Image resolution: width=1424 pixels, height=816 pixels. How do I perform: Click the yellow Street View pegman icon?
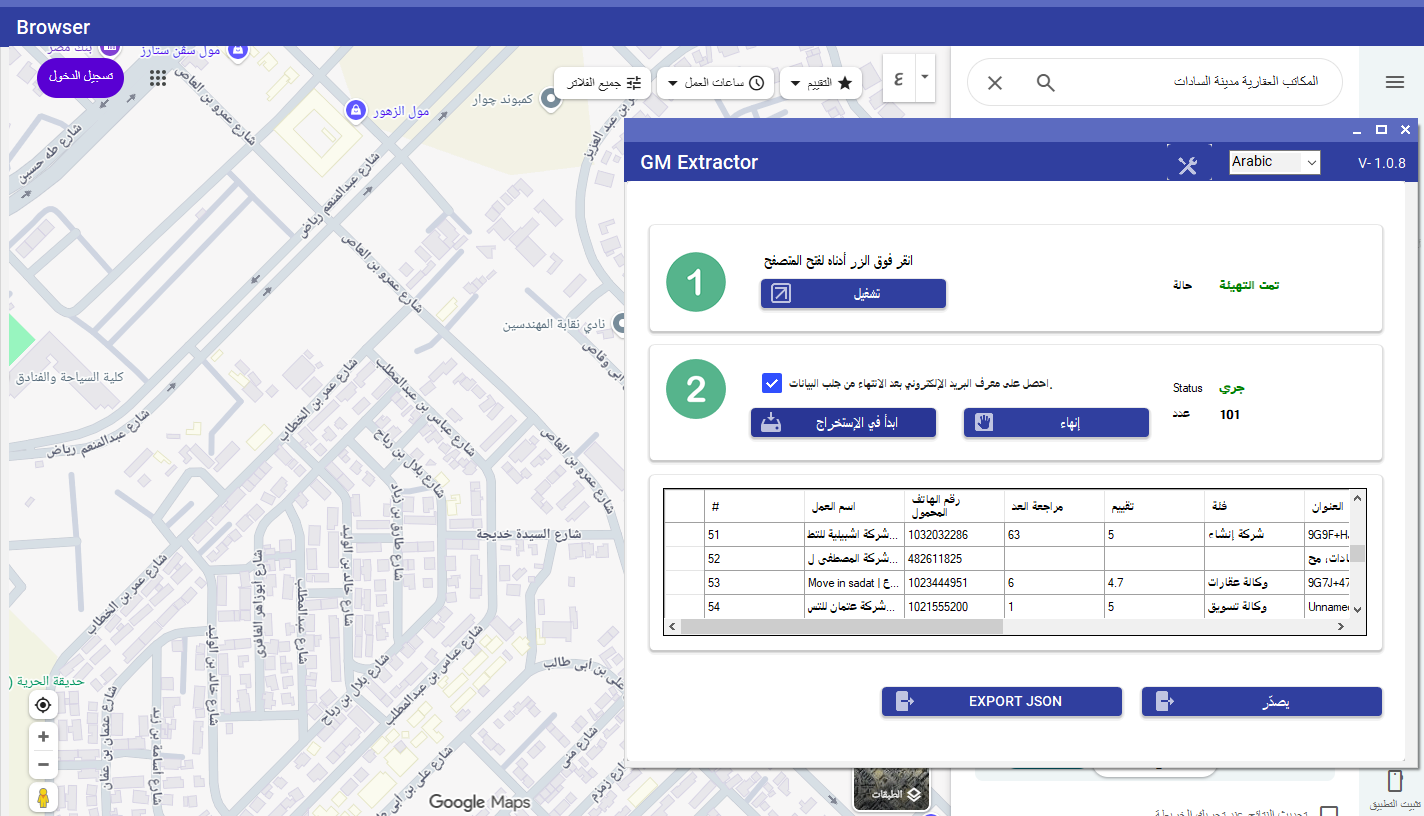pyautogui.click(x=43, y=798)
